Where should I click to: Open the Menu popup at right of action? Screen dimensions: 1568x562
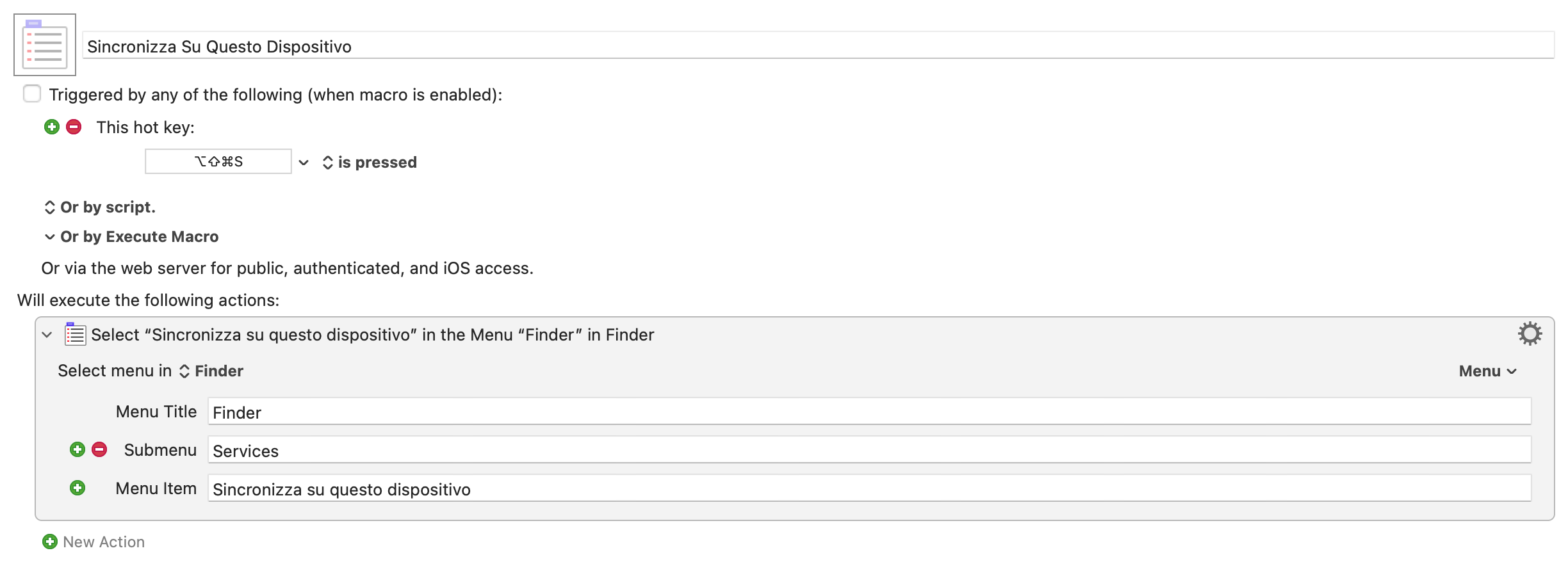point(1487,371)
